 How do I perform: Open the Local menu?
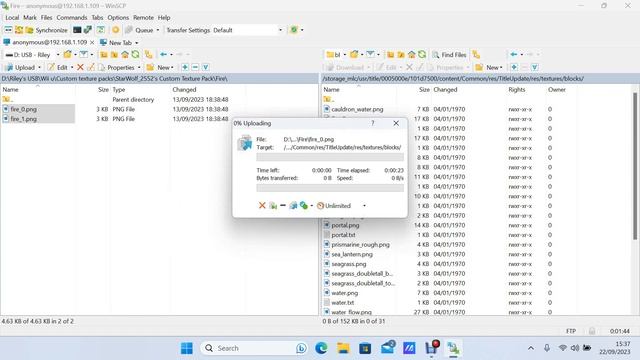[12, 18]
